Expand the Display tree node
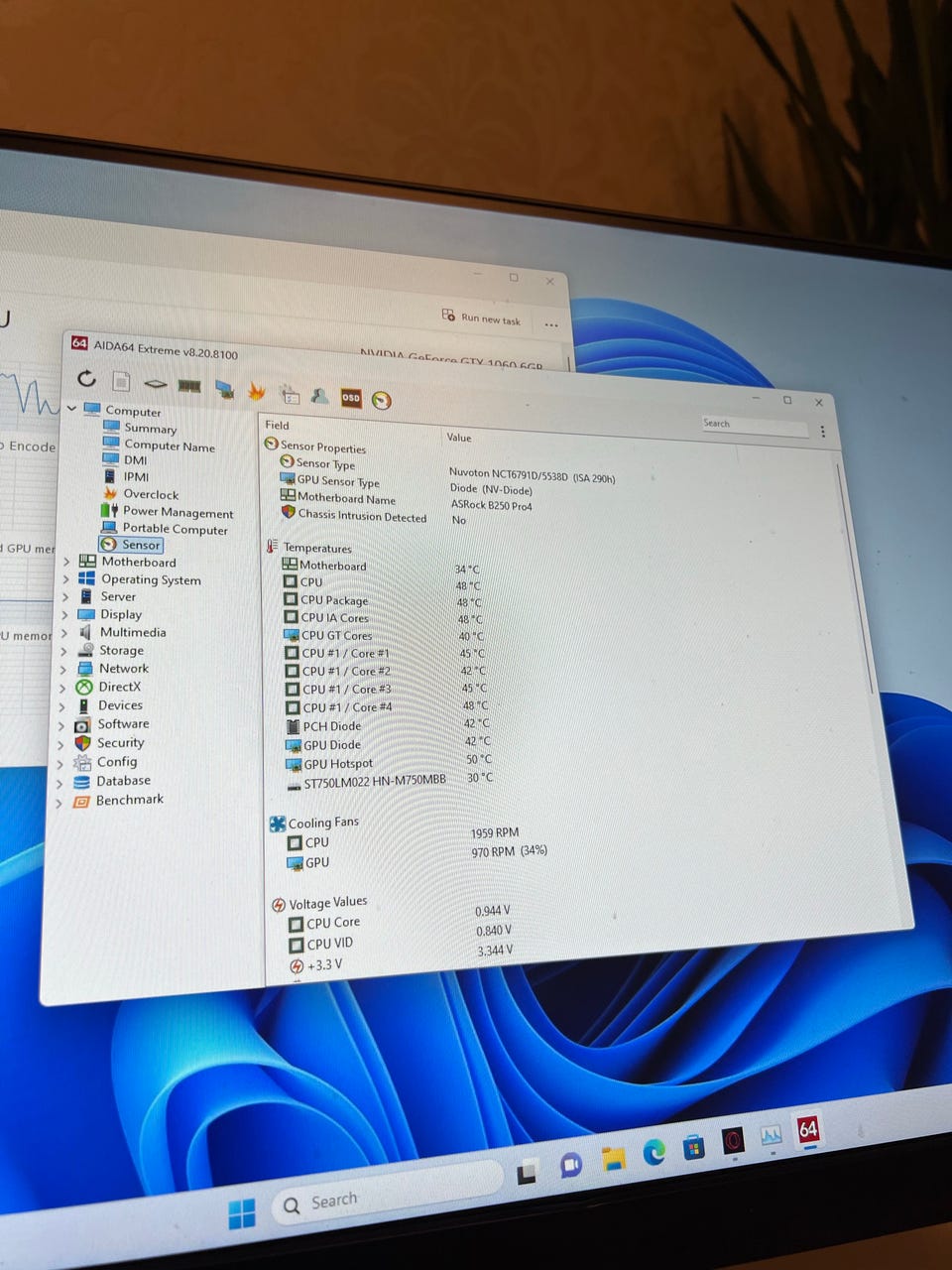Screen dimensions: 952x1270 64,614
